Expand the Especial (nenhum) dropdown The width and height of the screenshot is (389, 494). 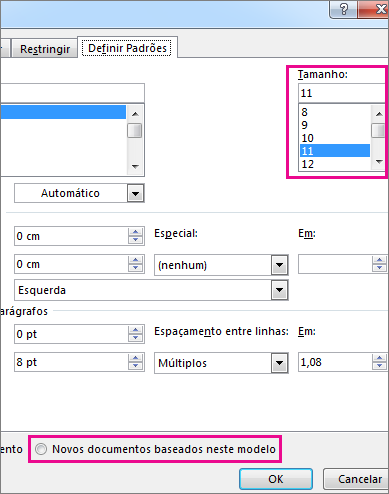click(279, 265)
